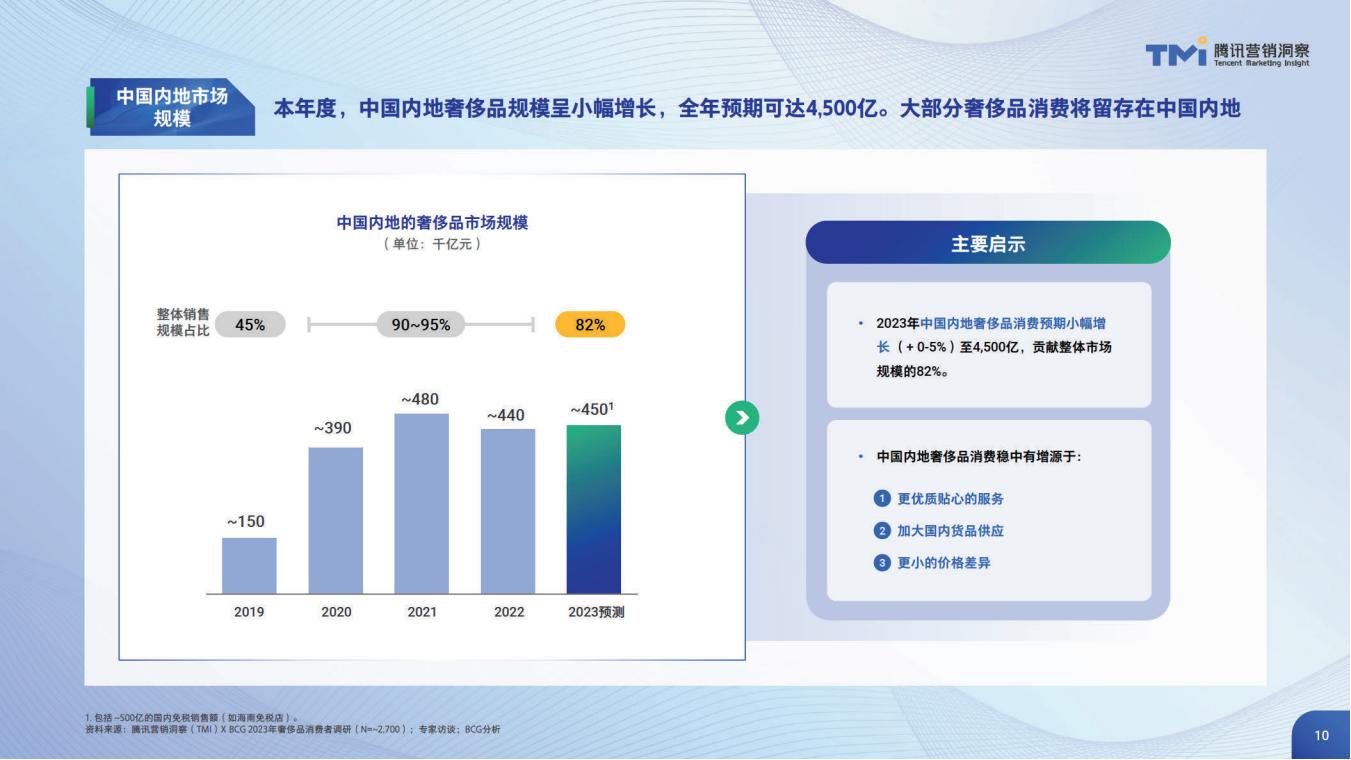Click the text 加大国内货品供应
Screen dimensions: 1351x760
[950, 531]
